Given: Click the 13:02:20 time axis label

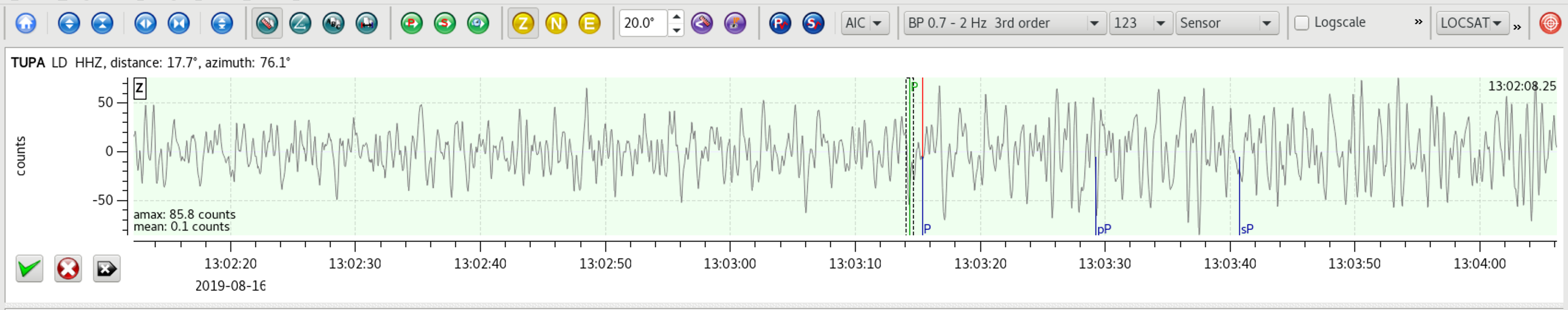Looking at the screenshot, I should pyautogui.click(x=230, y=264).
